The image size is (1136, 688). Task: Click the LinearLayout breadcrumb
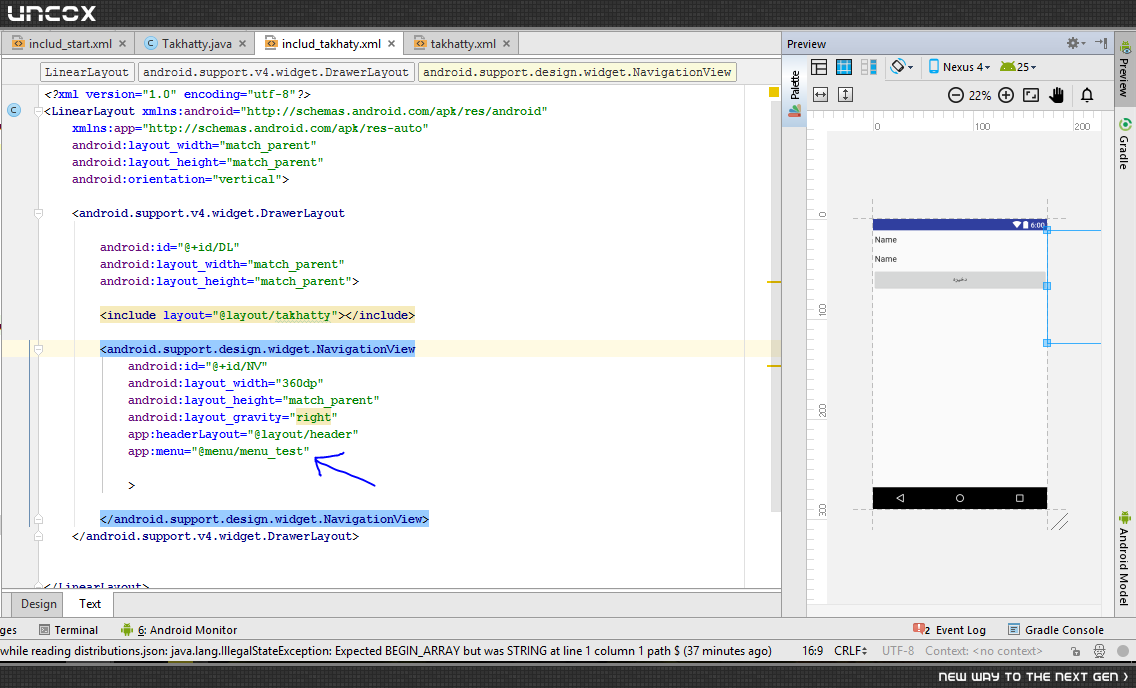[87, 72]
